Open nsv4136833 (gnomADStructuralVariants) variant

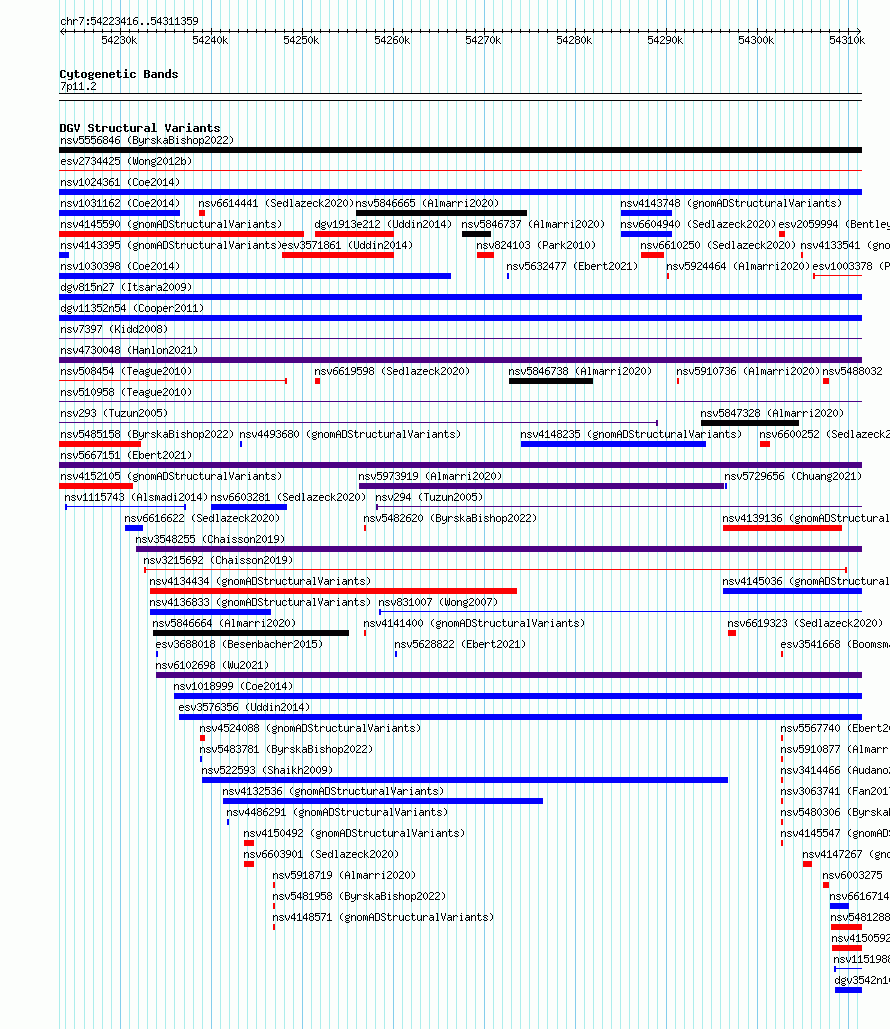tap(260, 602)
